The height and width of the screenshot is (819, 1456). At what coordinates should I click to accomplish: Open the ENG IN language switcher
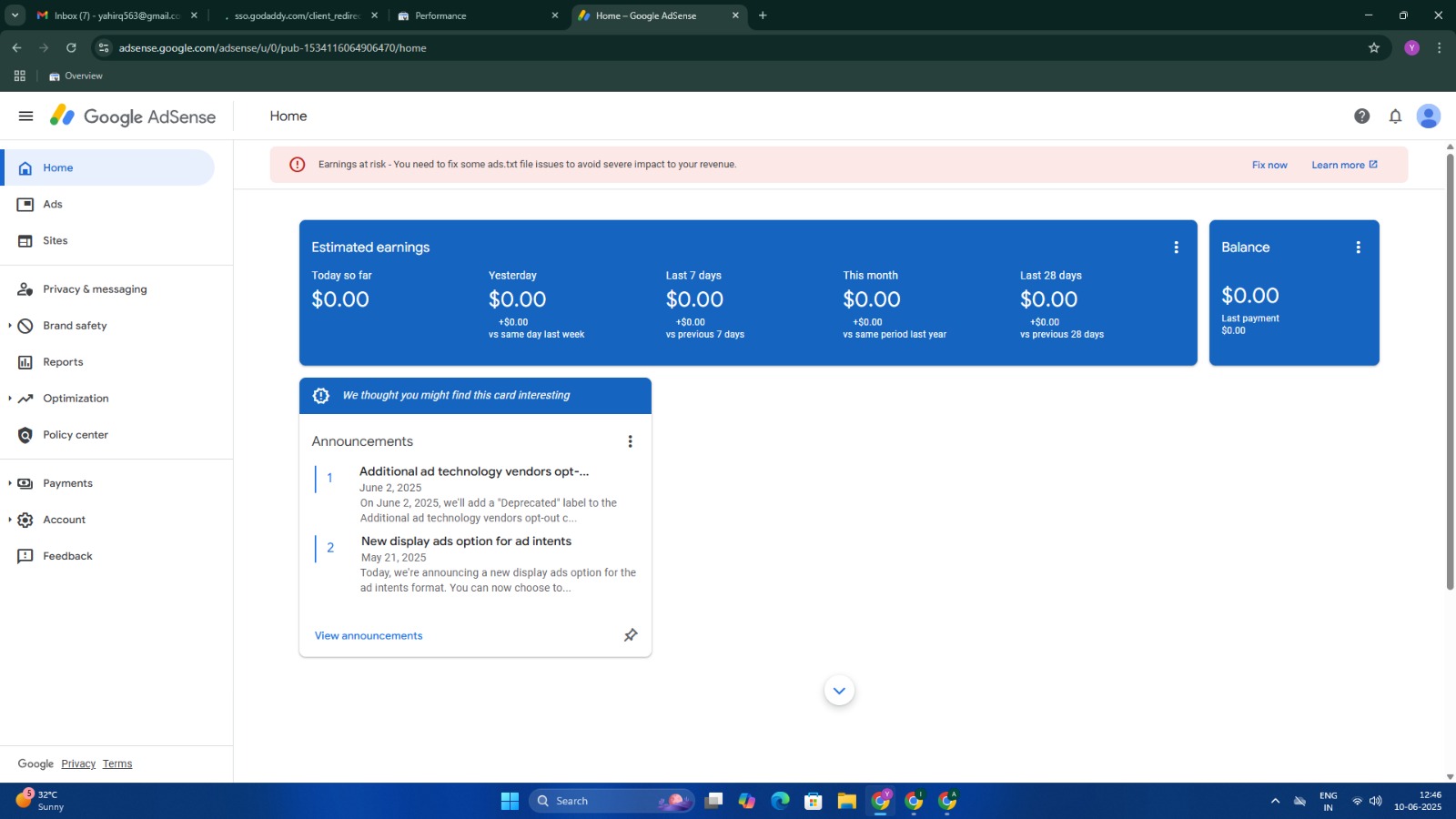[x=1328, y=801]
